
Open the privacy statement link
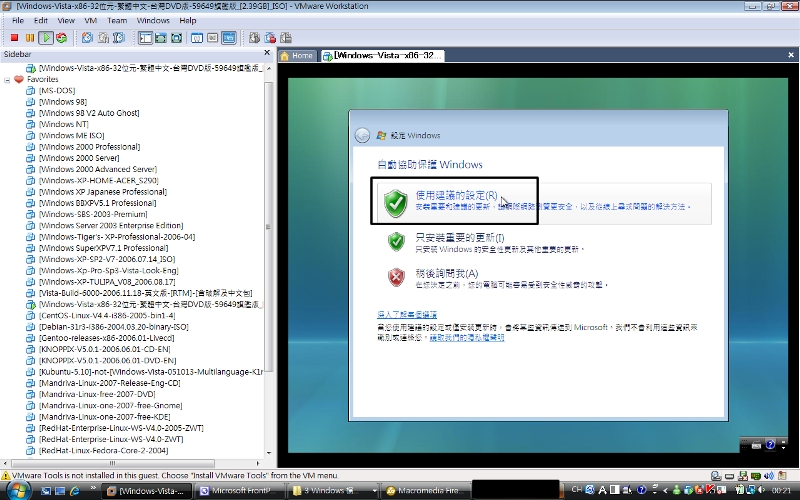point(467,337)
